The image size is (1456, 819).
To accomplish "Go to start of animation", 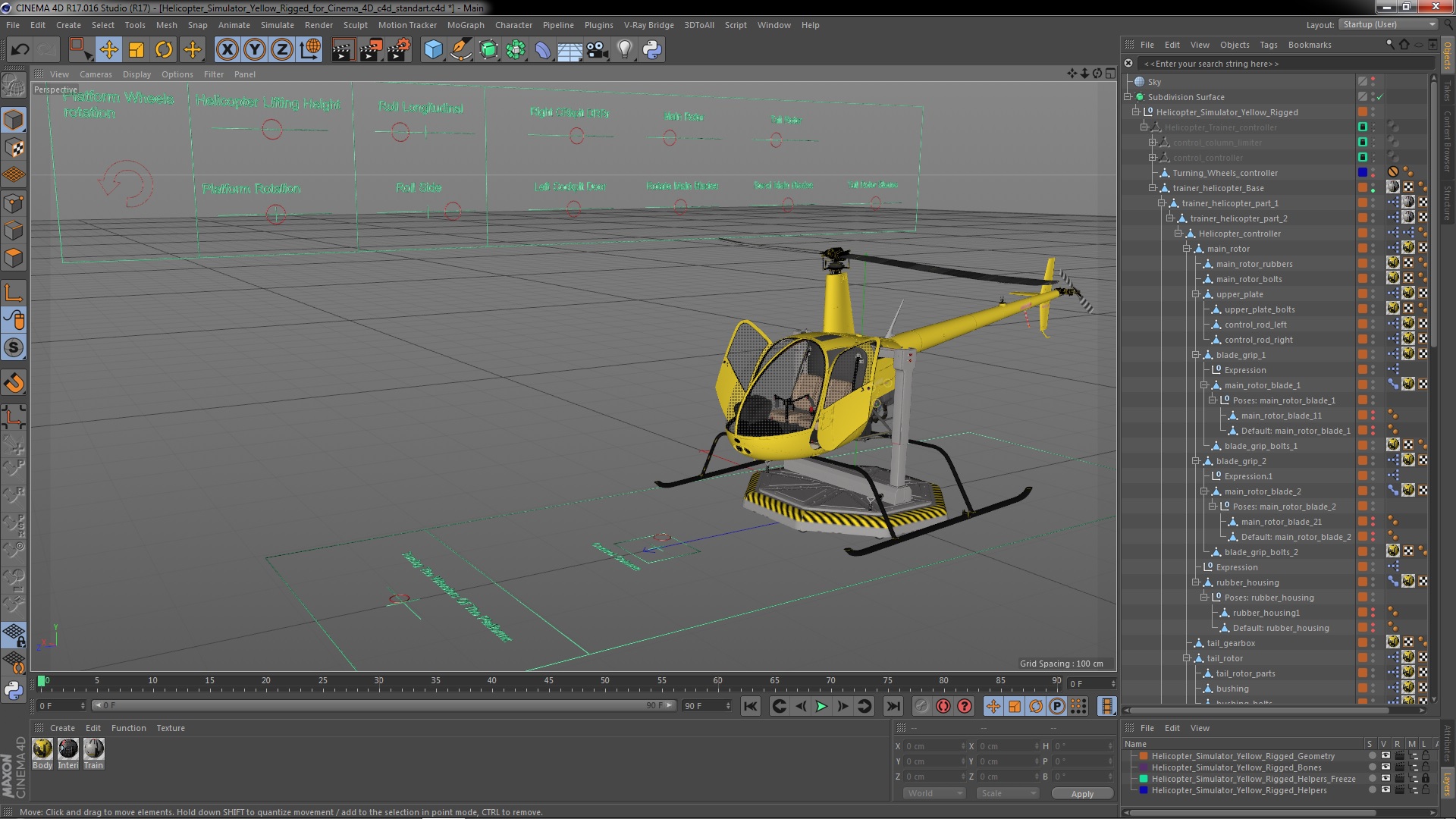I will 750,706.
